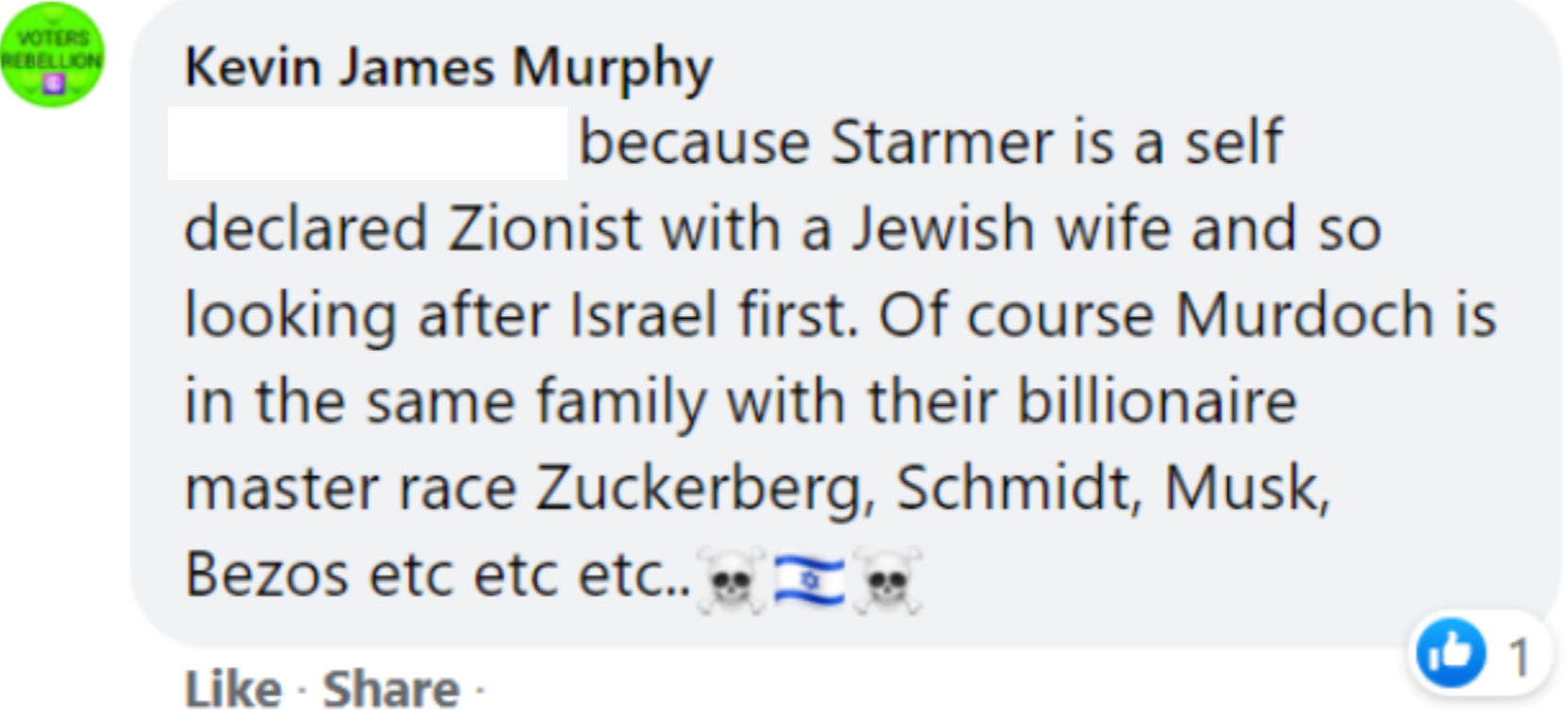View who reacted via the count "1"
The width and height of the screenshot is (1568, 718).
[x=1519, y=657]
